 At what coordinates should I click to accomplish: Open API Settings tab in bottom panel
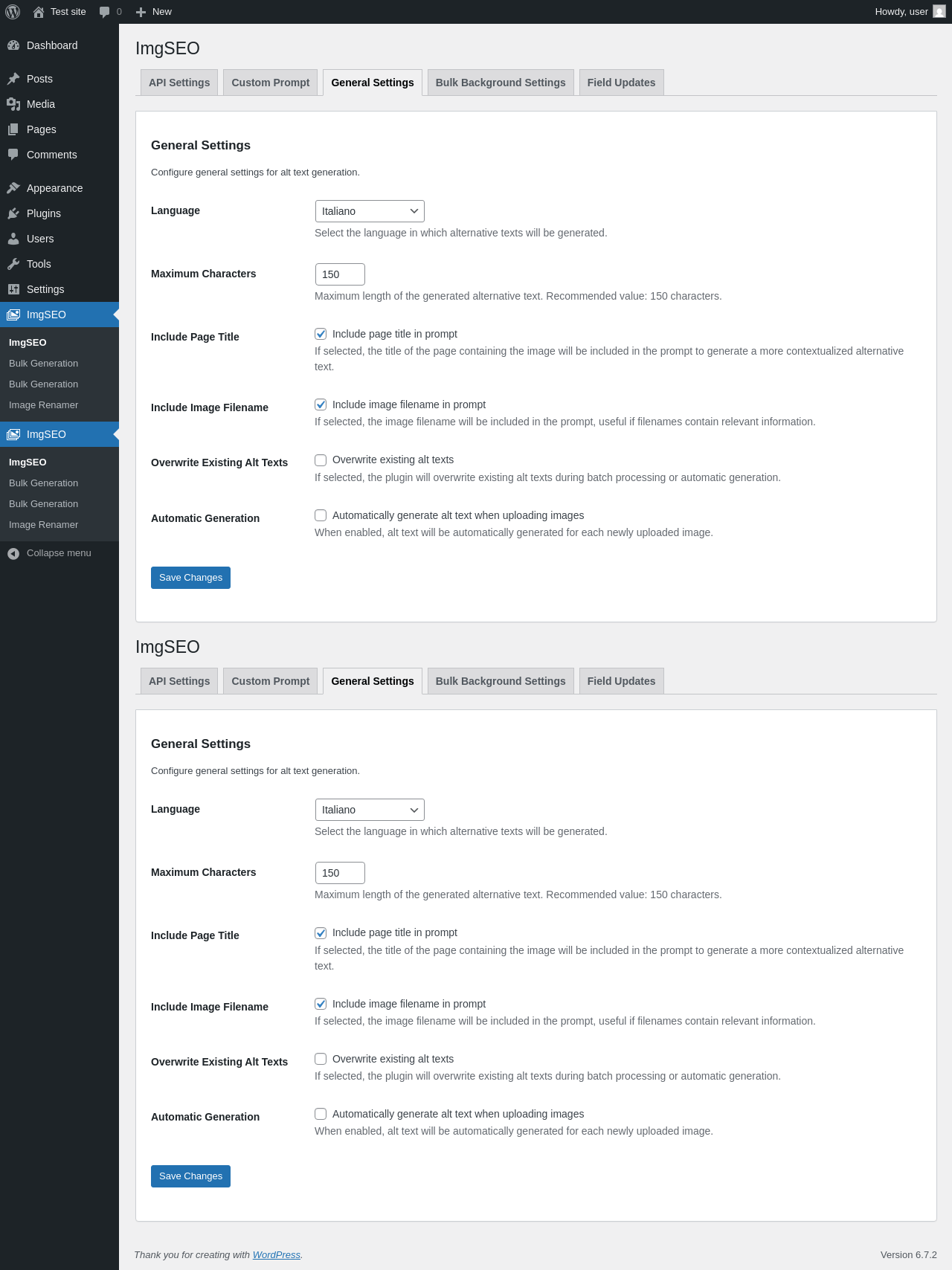[x=179, y=681]
